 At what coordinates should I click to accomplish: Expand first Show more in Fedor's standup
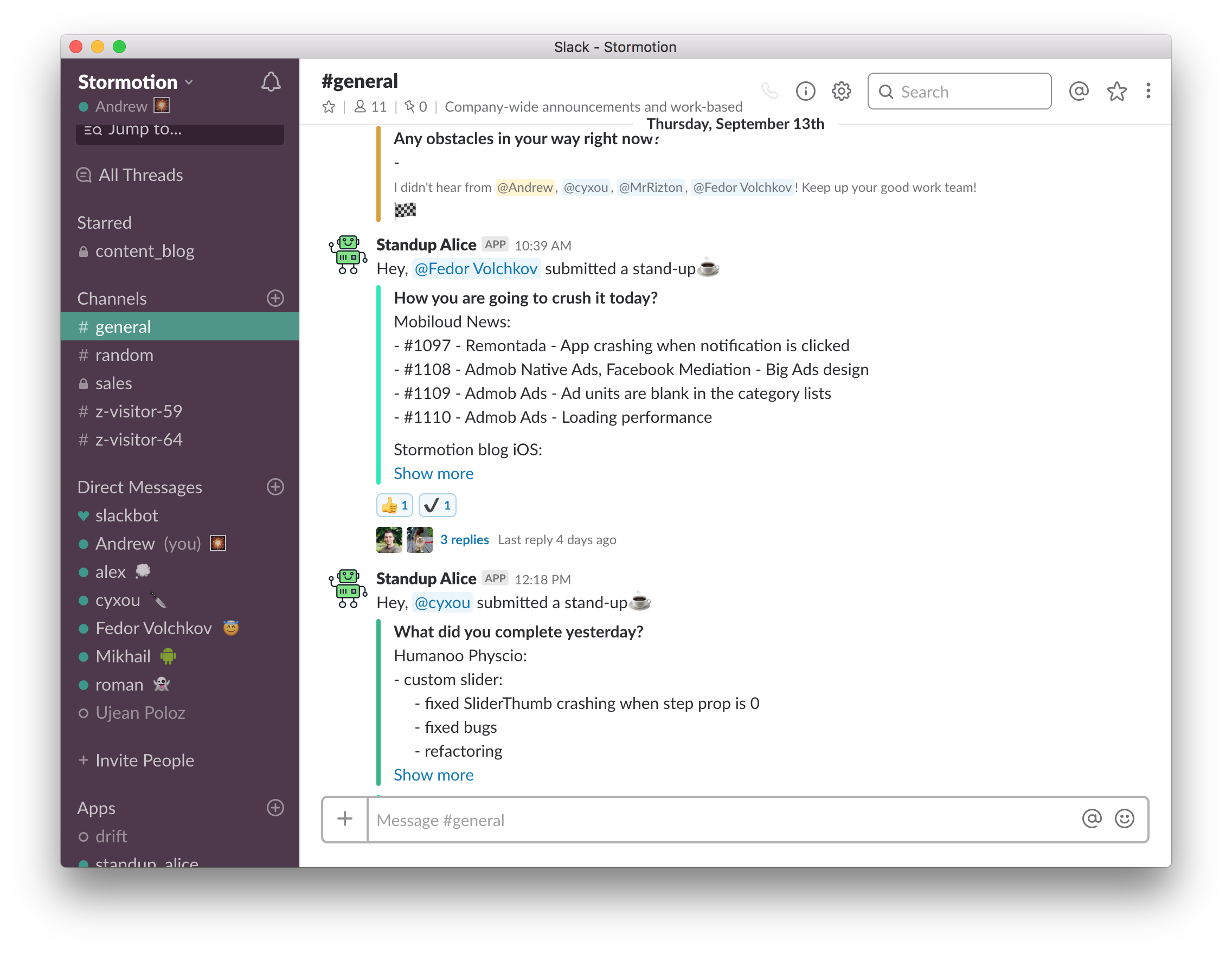(433, 474)
